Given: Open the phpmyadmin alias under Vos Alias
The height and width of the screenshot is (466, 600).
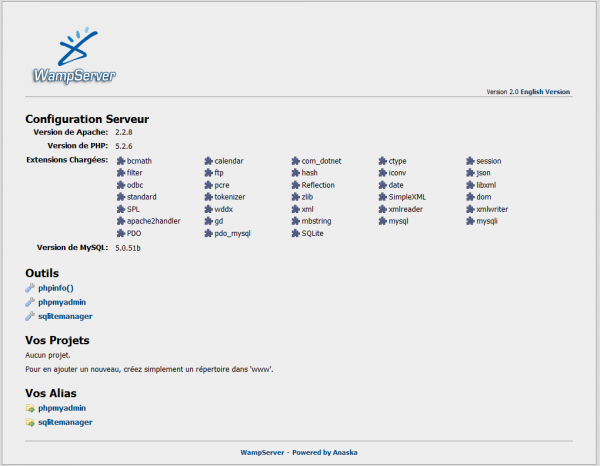Looking at the screenshot, I should [62, 408].
